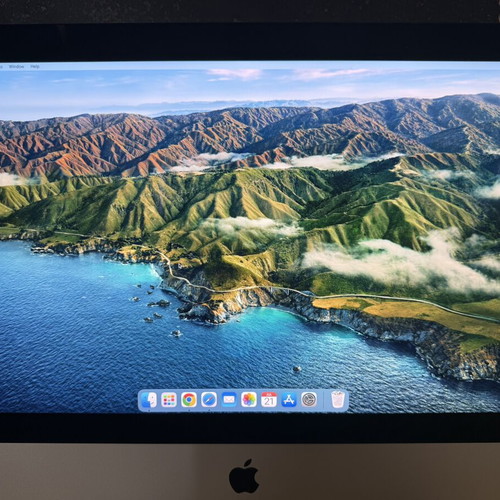Screen dimensions: 500x500
Task: Launch Google Chrome from the Dock
Action: (x=189, y=400)
